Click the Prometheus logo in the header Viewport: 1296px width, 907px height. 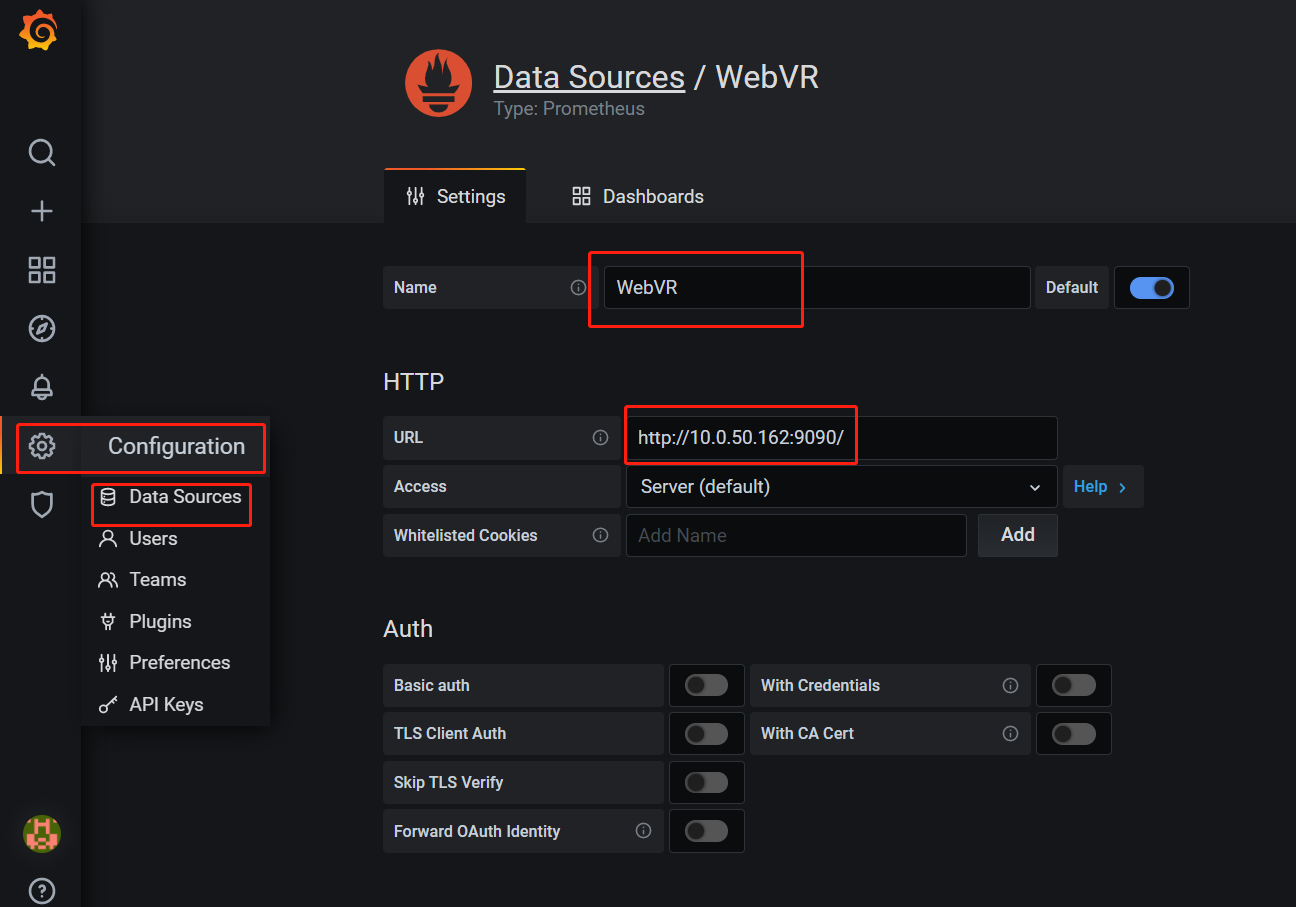(x=438, y=83)
